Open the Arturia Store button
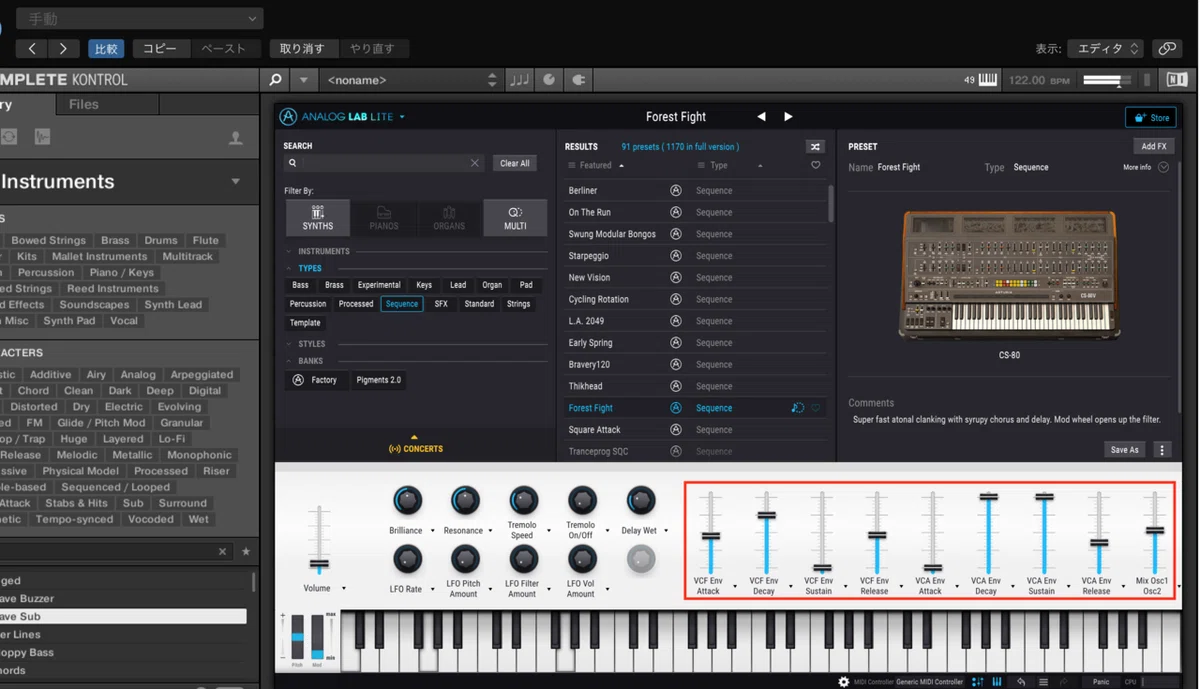1200x689 pixels. point(1151,117)
